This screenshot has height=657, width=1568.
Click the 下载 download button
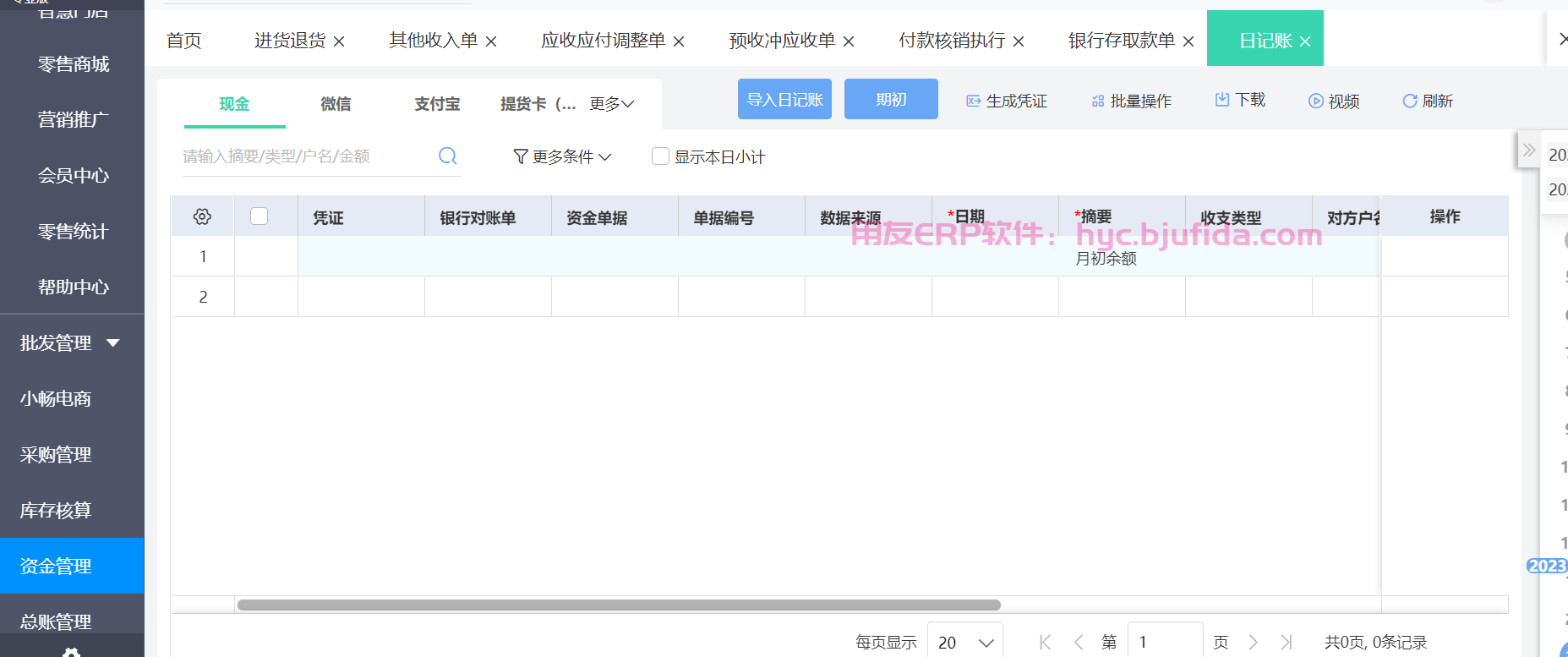1240,100
